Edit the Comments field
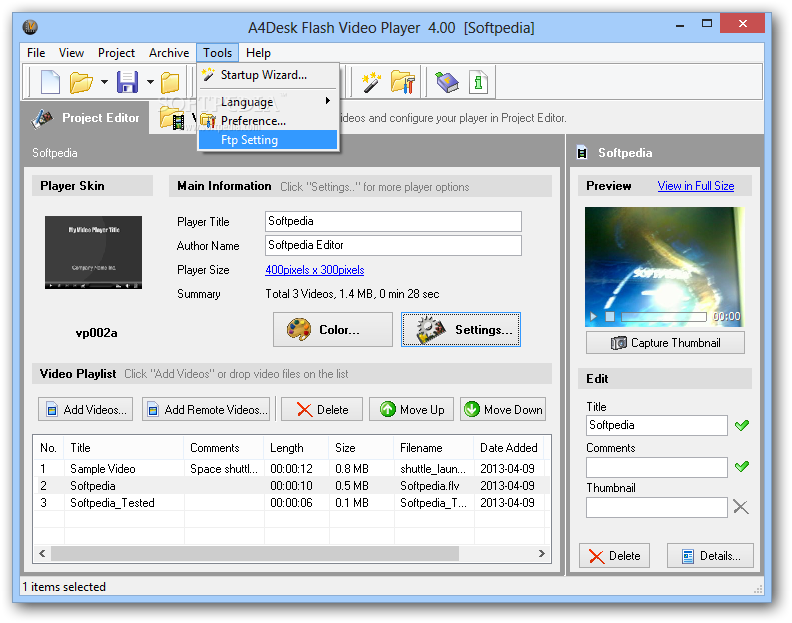Image resolution: width=792 pixels, height=623 pixels. click(657, 467)
